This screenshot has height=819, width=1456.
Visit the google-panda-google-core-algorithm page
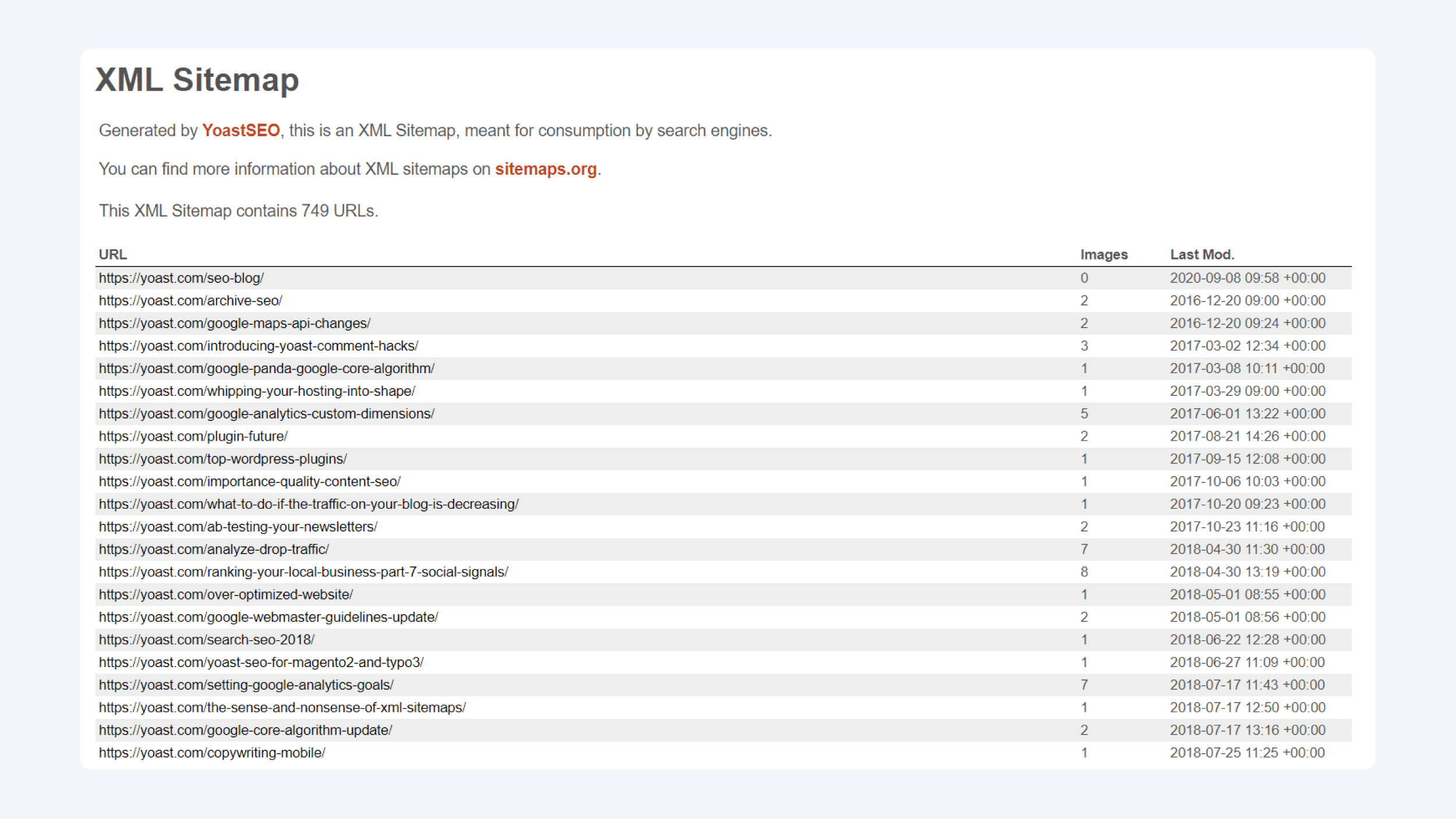click(x=266, y=368)
